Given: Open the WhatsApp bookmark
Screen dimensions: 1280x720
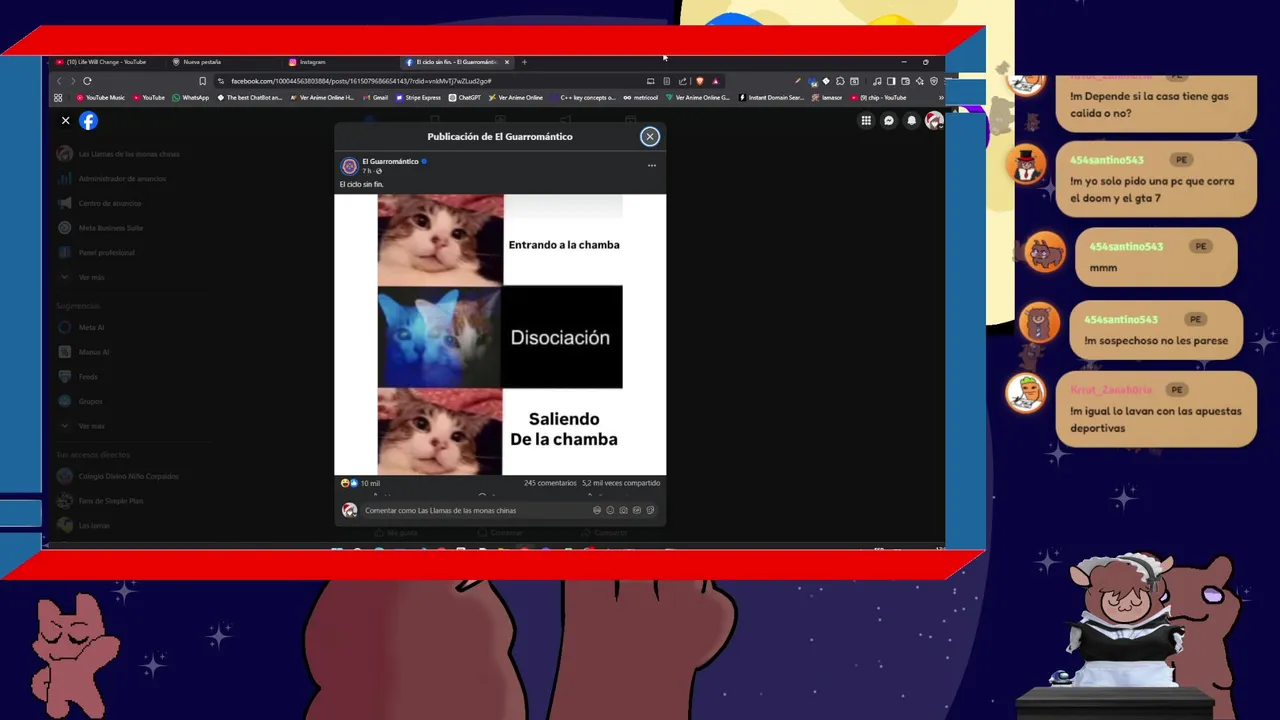Looking at the screenshot, I should (x=191, y=98).
